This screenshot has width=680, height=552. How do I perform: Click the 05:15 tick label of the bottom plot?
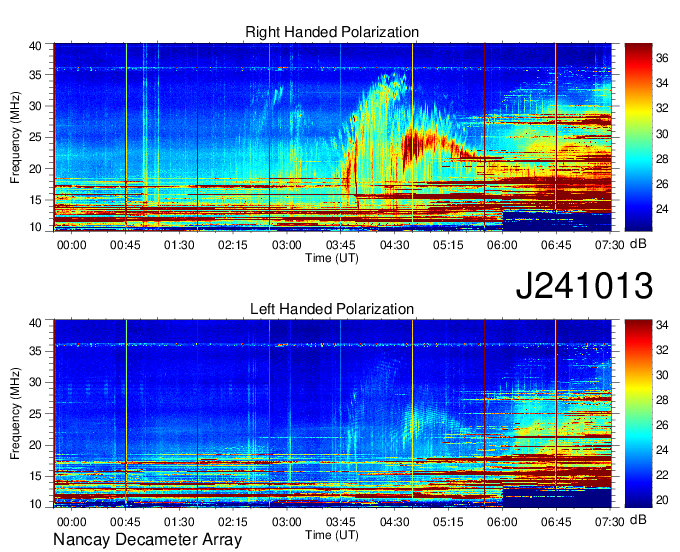point(448,522)
